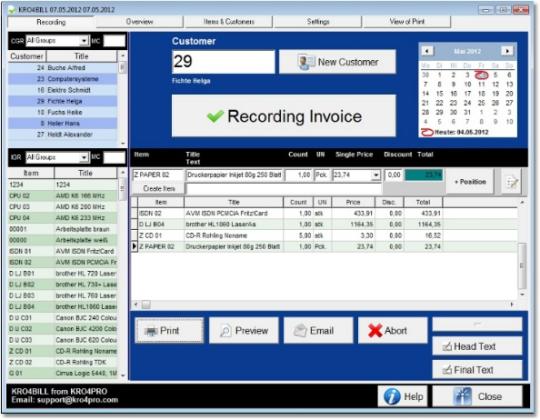Click the Final Text pencil icon

[447, 370]
